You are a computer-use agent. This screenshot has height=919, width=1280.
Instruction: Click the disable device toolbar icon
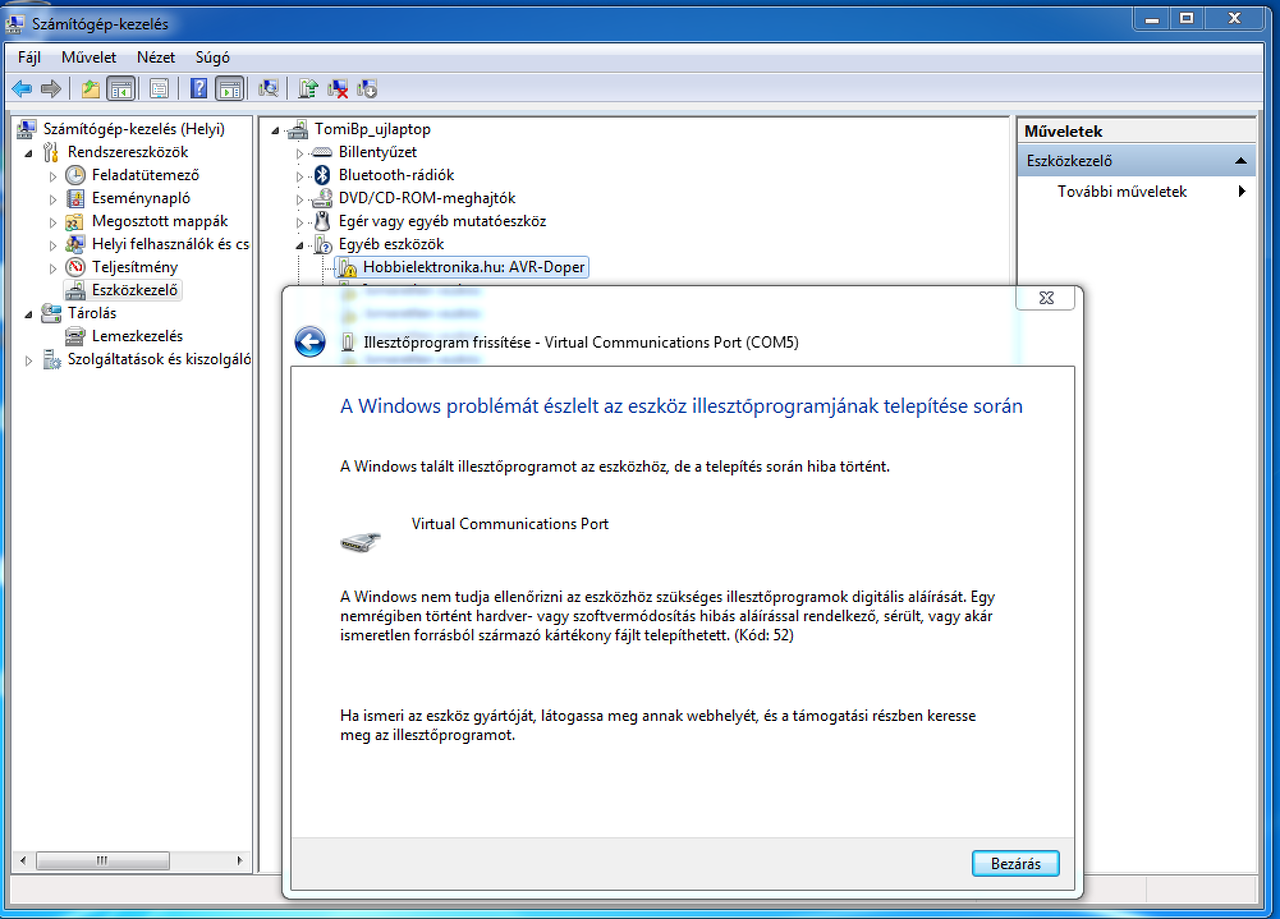click(367, 89)
